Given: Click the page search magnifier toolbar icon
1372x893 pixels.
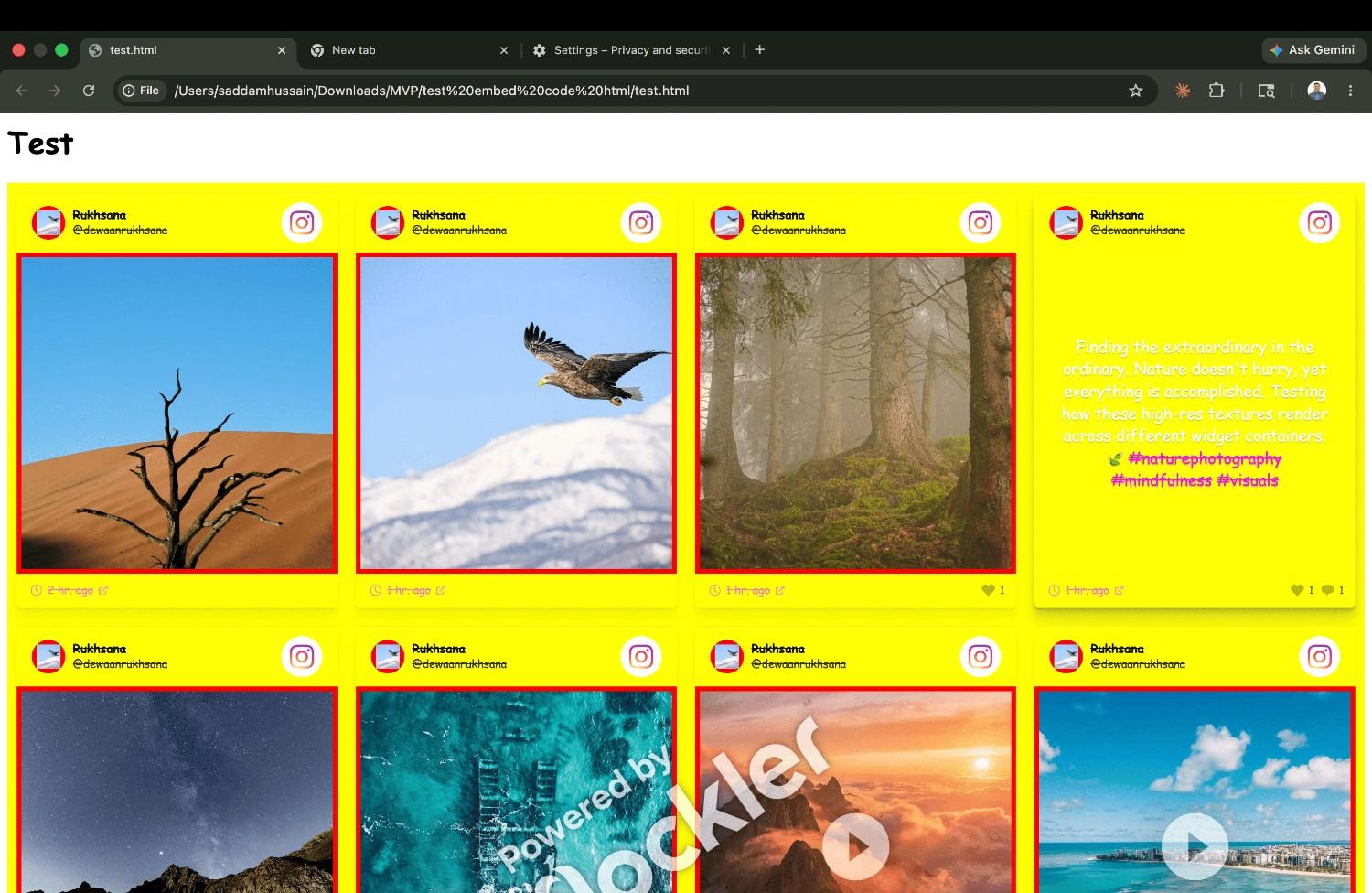Looking at the screenshot, I should click(x=1267, y=91).
